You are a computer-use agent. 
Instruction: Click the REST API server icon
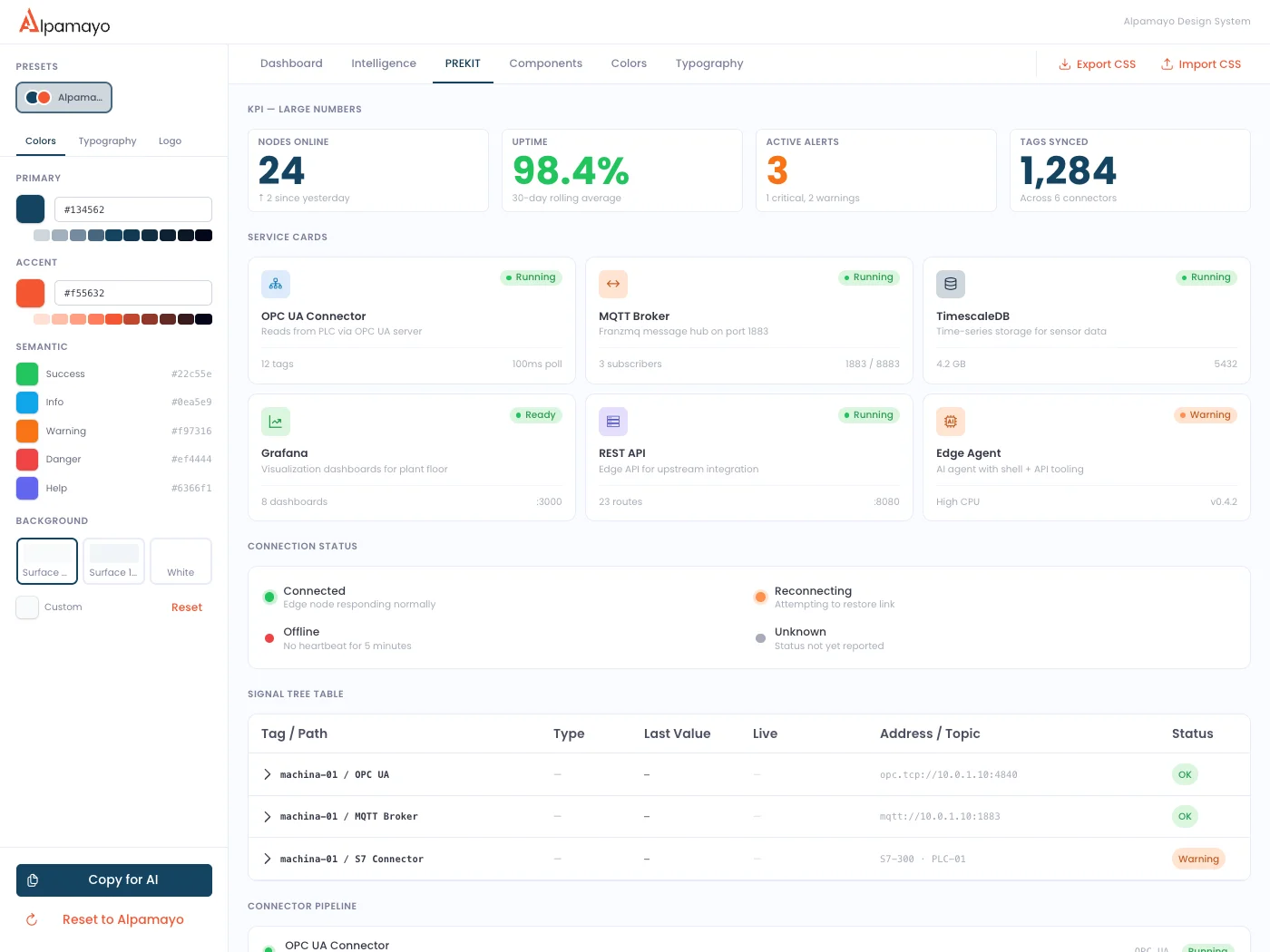point(613,422)
